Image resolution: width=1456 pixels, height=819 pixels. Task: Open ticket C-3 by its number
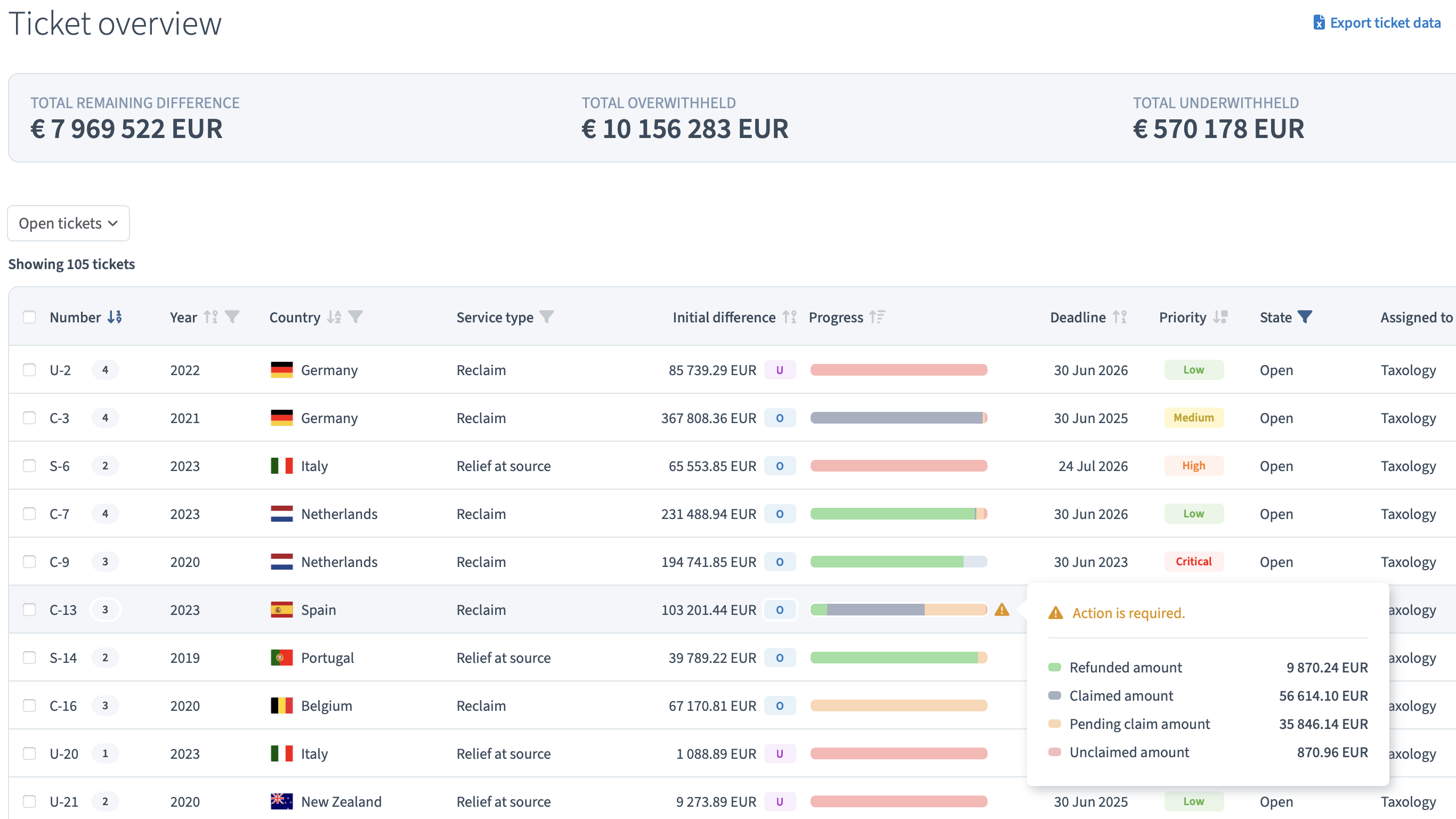click(x=59, y=418)
